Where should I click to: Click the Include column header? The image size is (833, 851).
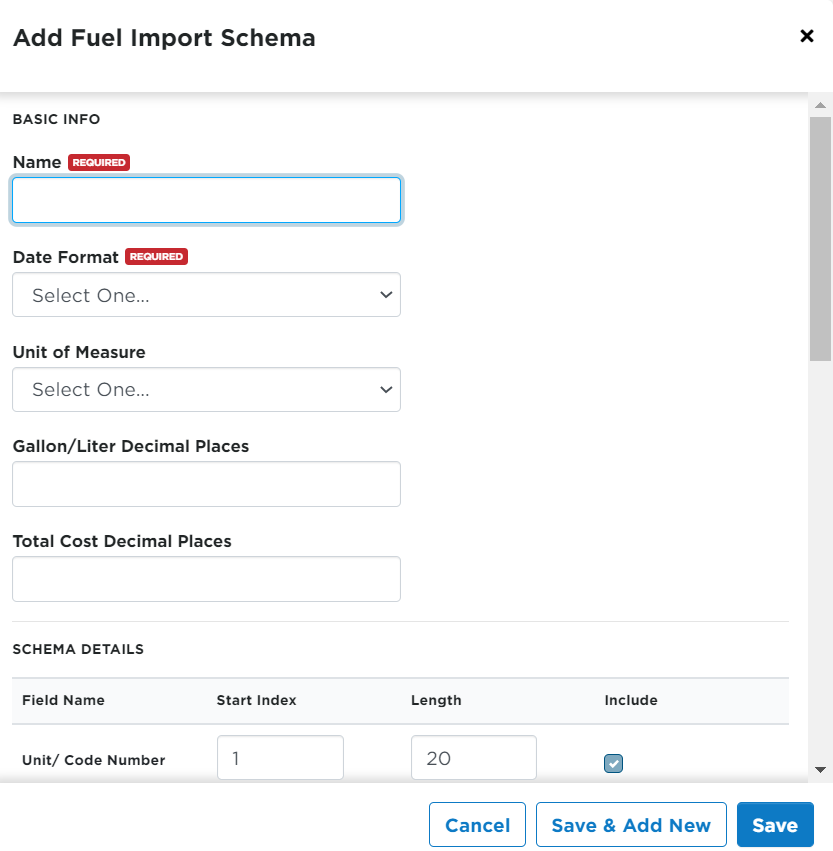(x=631, y=700)
